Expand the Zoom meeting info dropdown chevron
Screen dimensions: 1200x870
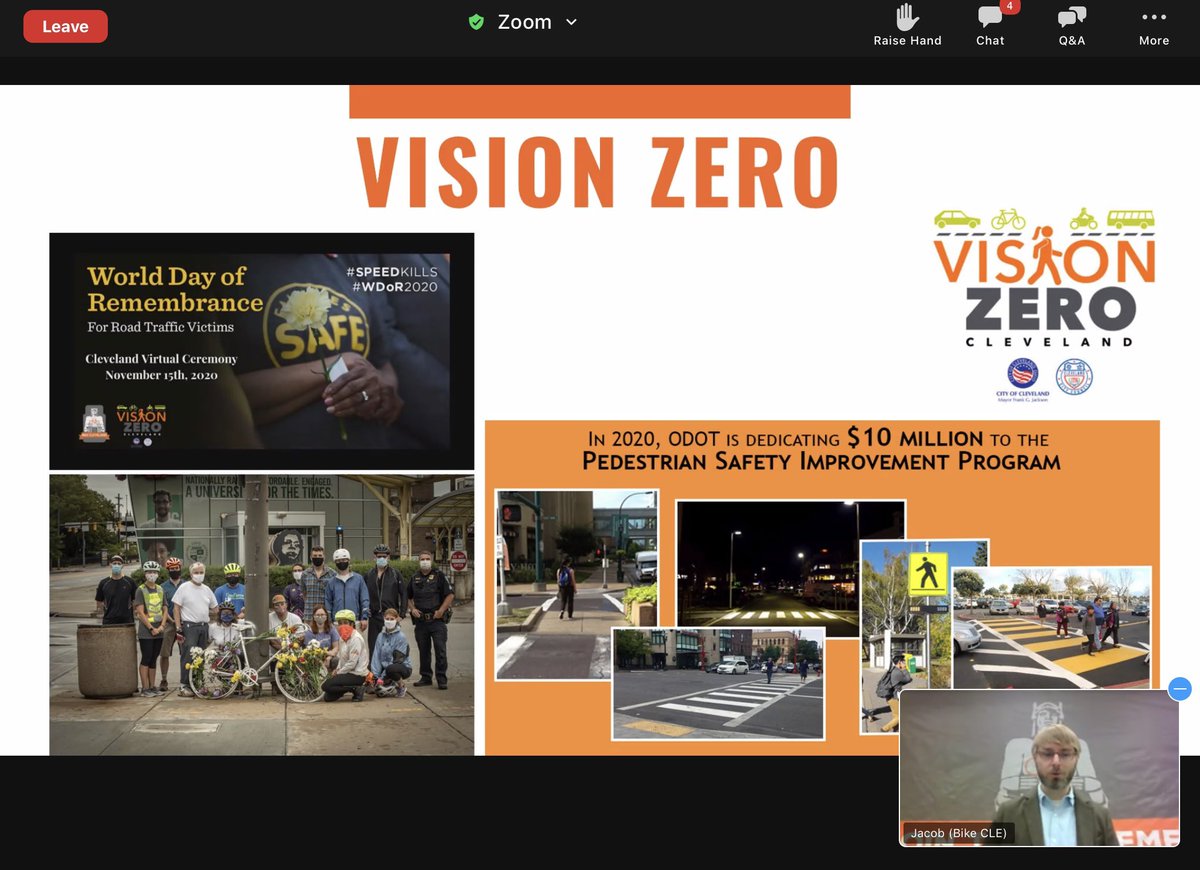point(571,22)
